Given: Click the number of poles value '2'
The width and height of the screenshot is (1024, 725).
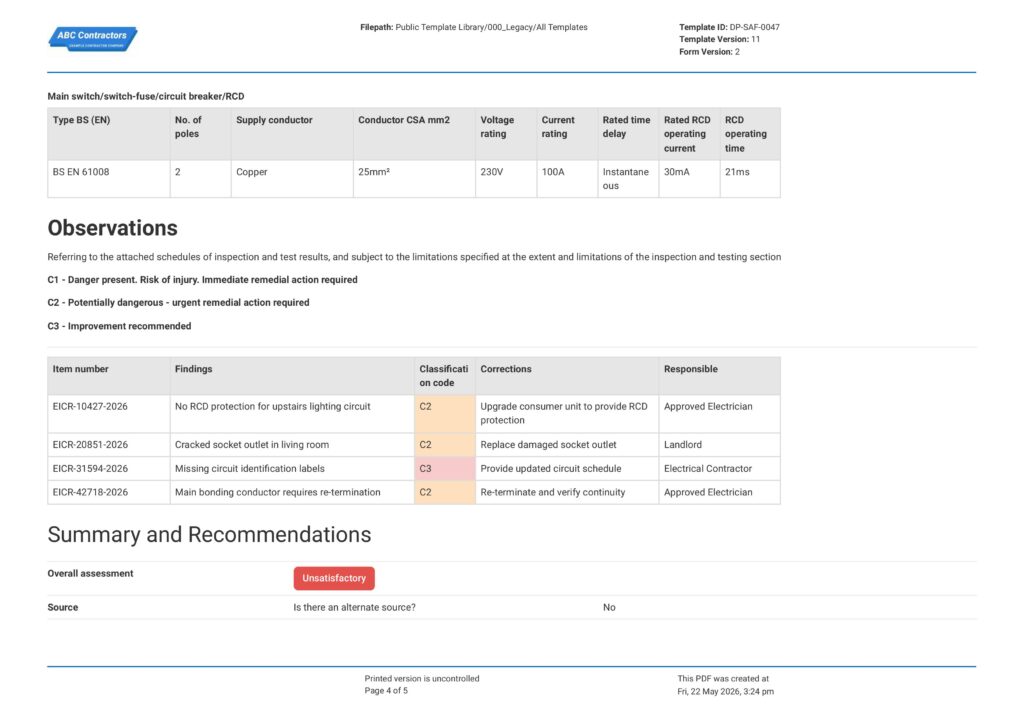Looking at the screenshot, I should [x=178, y=172].
